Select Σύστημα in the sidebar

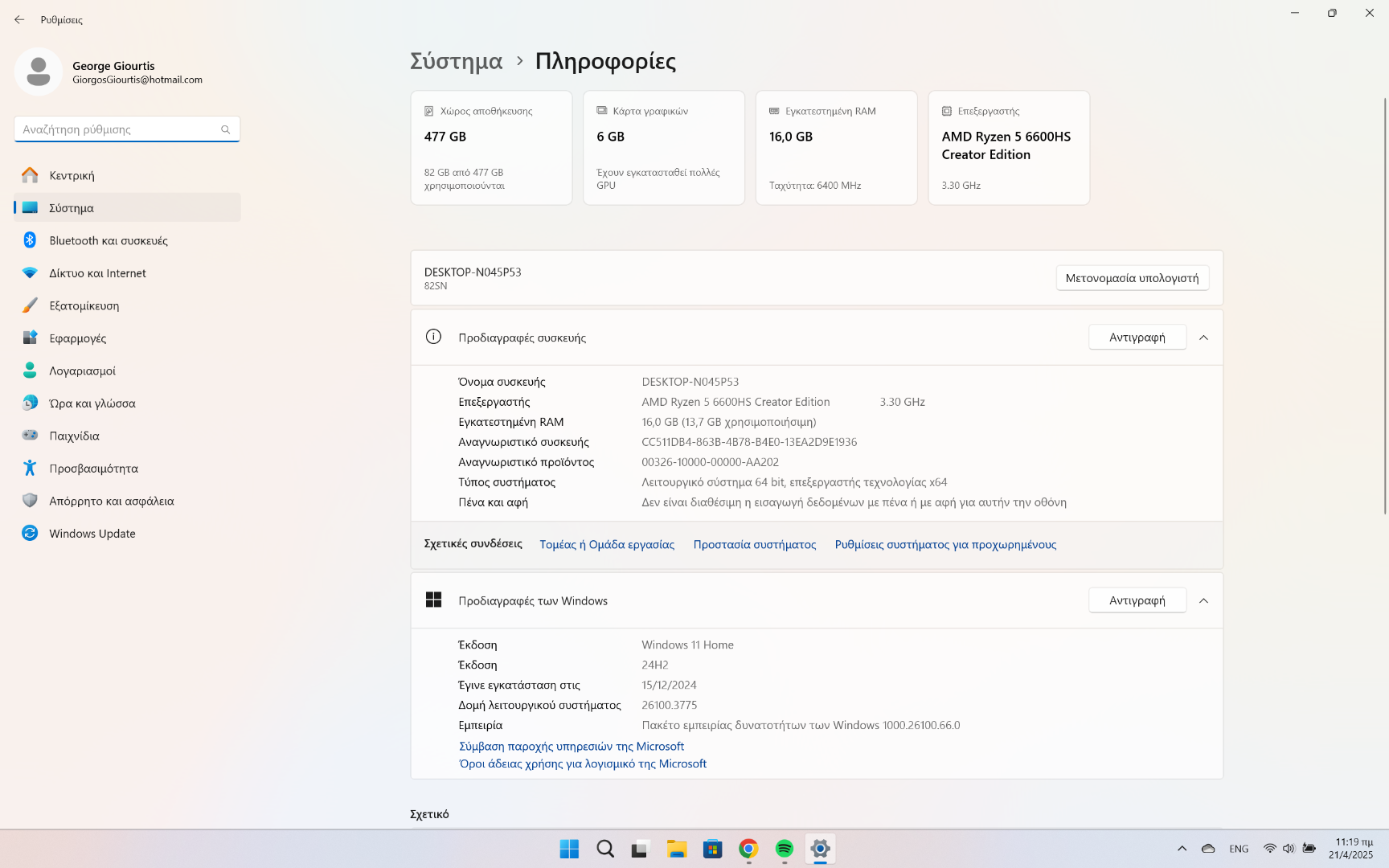(127, 207)
